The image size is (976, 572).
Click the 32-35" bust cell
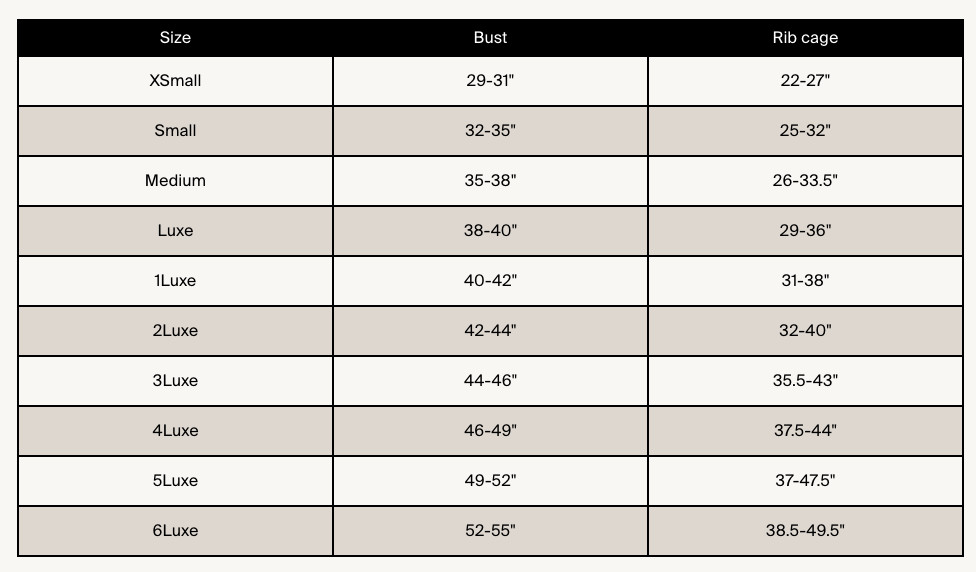(490, 131)
